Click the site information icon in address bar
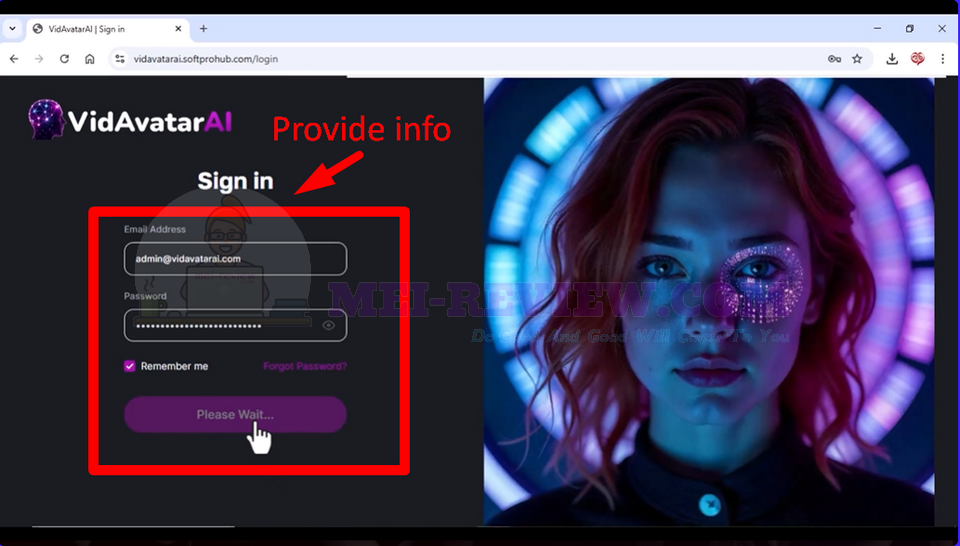This screenshot has width=960, height=546. click(120, 59)
